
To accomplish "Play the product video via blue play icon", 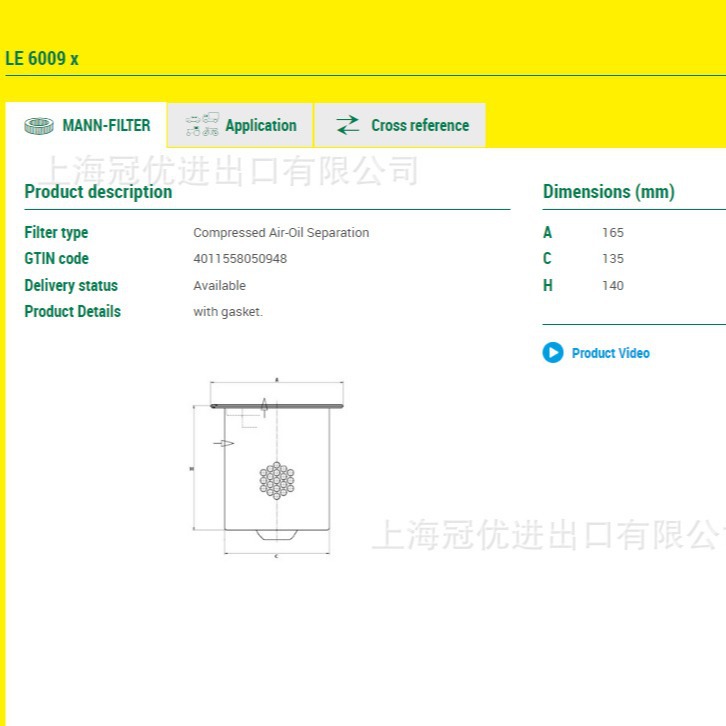I will [x=553, y=353].
